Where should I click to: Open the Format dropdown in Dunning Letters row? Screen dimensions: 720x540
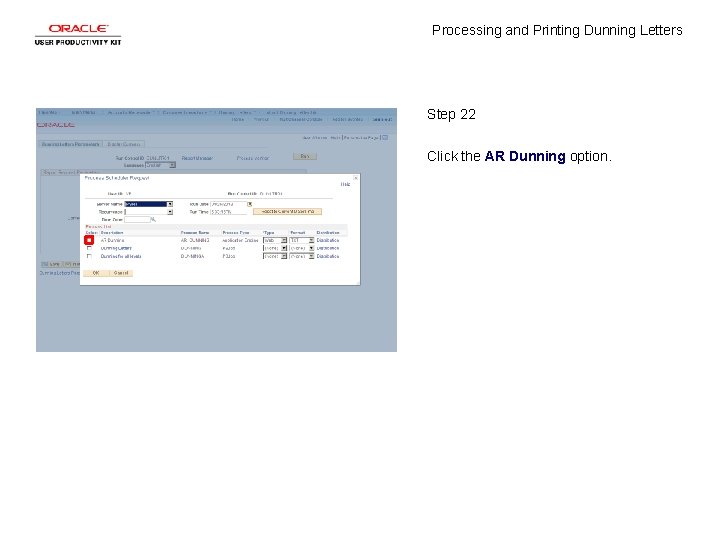[x=302, y=248]
